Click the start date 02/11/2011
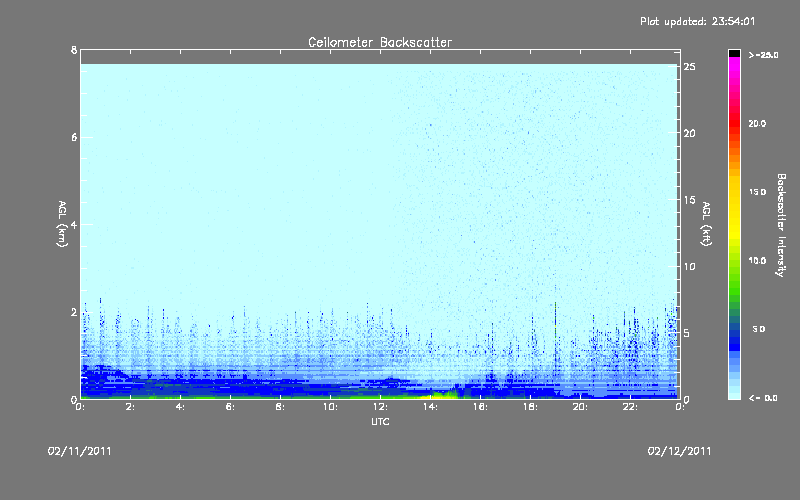 [80, 451]
